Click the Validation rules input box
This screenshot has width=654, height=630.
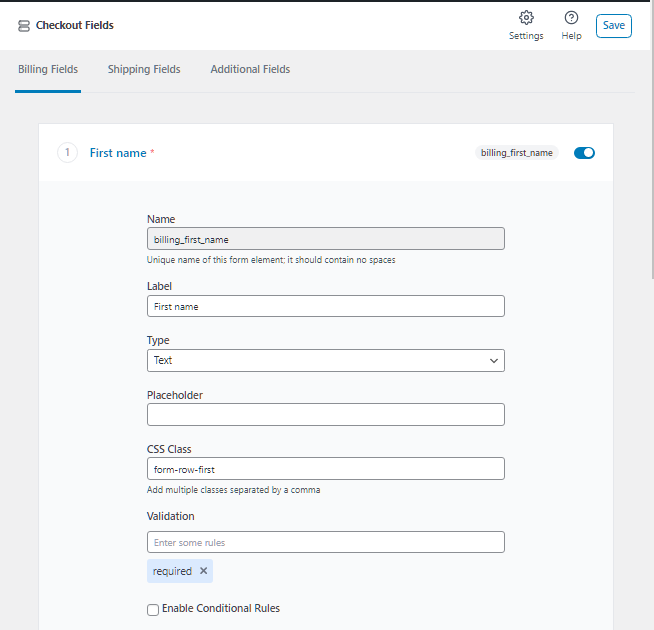tap(325, 542)
